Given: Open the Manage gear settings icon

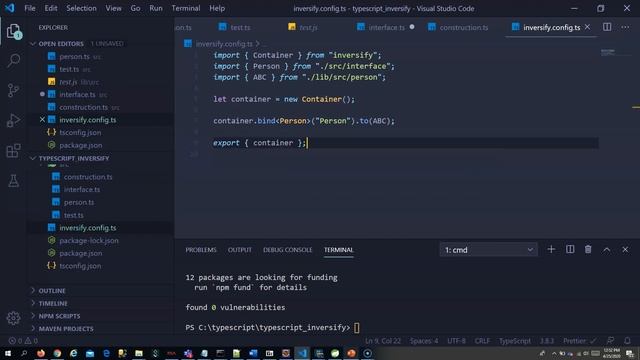Looking at the screenshot, I should coord(13,318).
